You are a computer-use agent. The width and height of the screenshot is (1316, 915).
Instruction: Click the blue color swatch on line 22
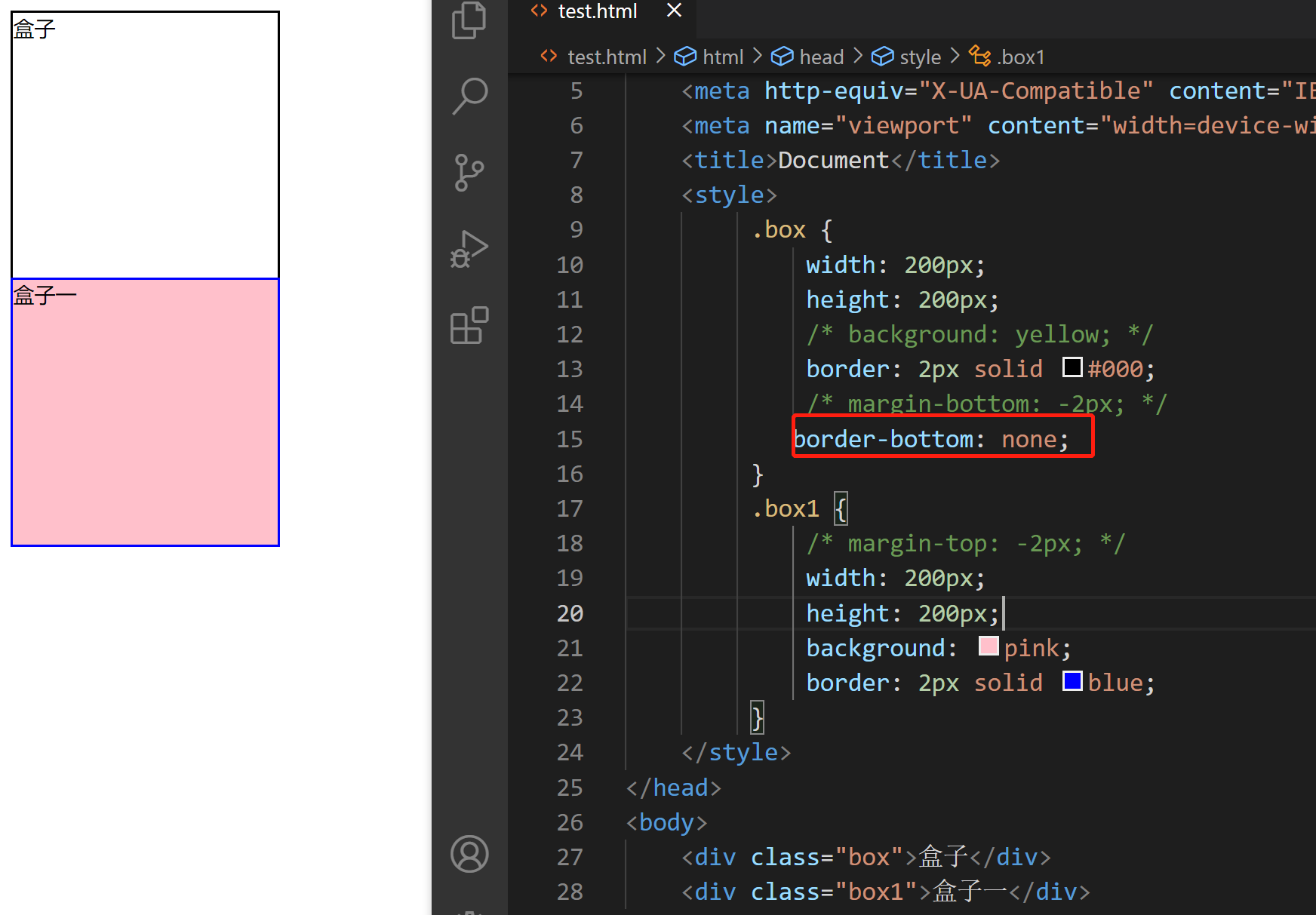[1072, 681]
